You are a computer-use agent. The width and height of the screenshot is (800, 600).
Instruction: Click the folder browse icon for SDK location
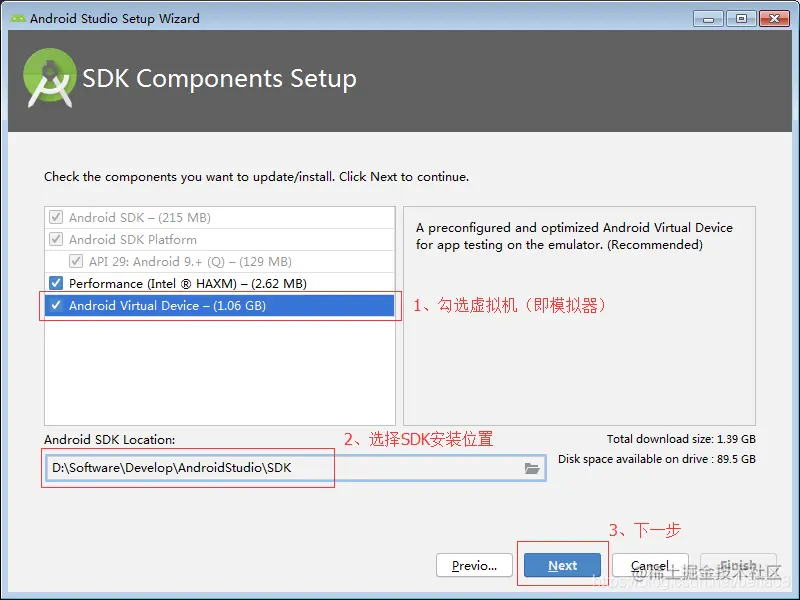coord(532,468)
